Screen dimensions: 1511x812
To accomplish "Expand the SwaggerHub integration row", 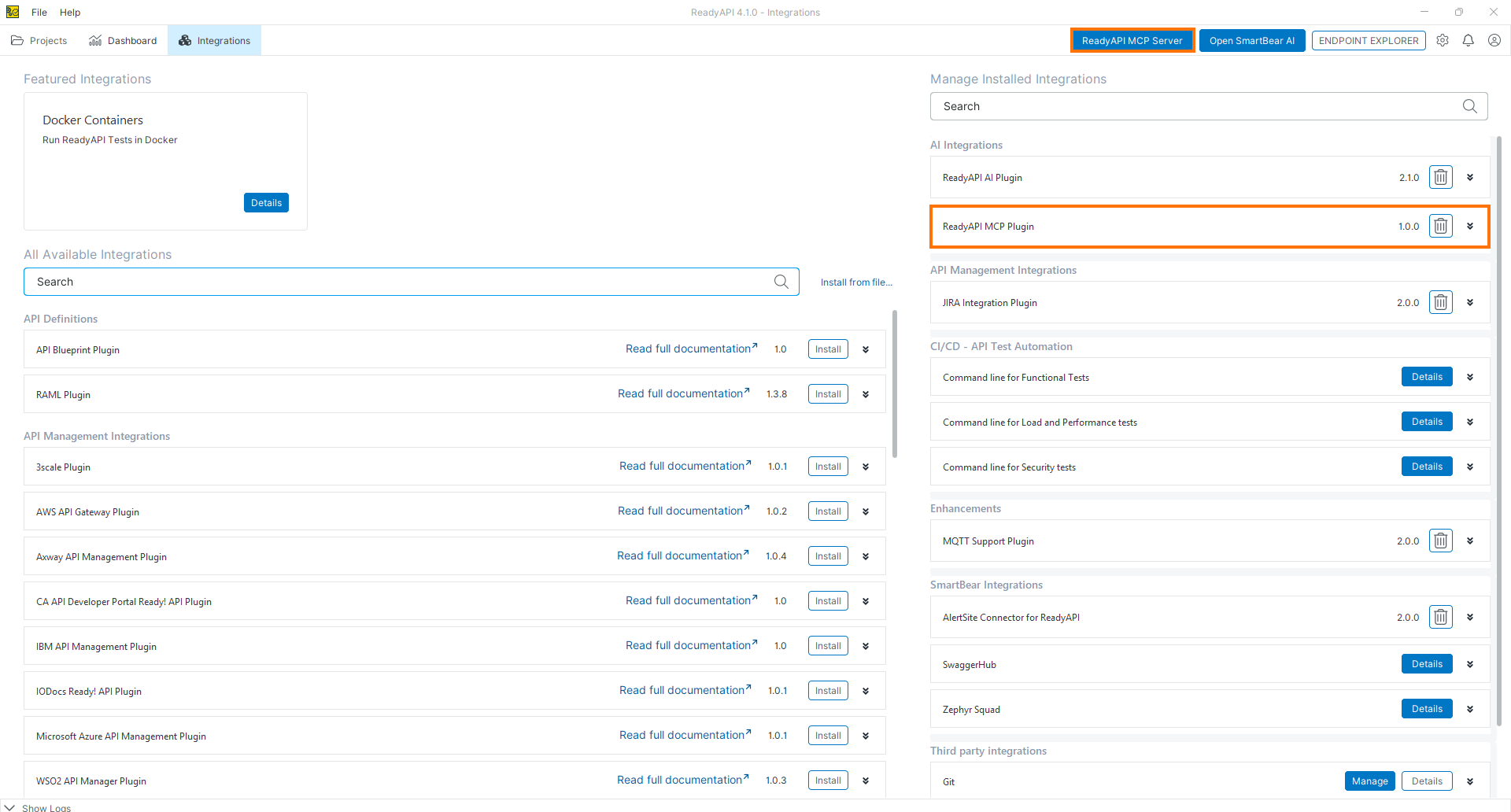I will tap(1469, 664).
